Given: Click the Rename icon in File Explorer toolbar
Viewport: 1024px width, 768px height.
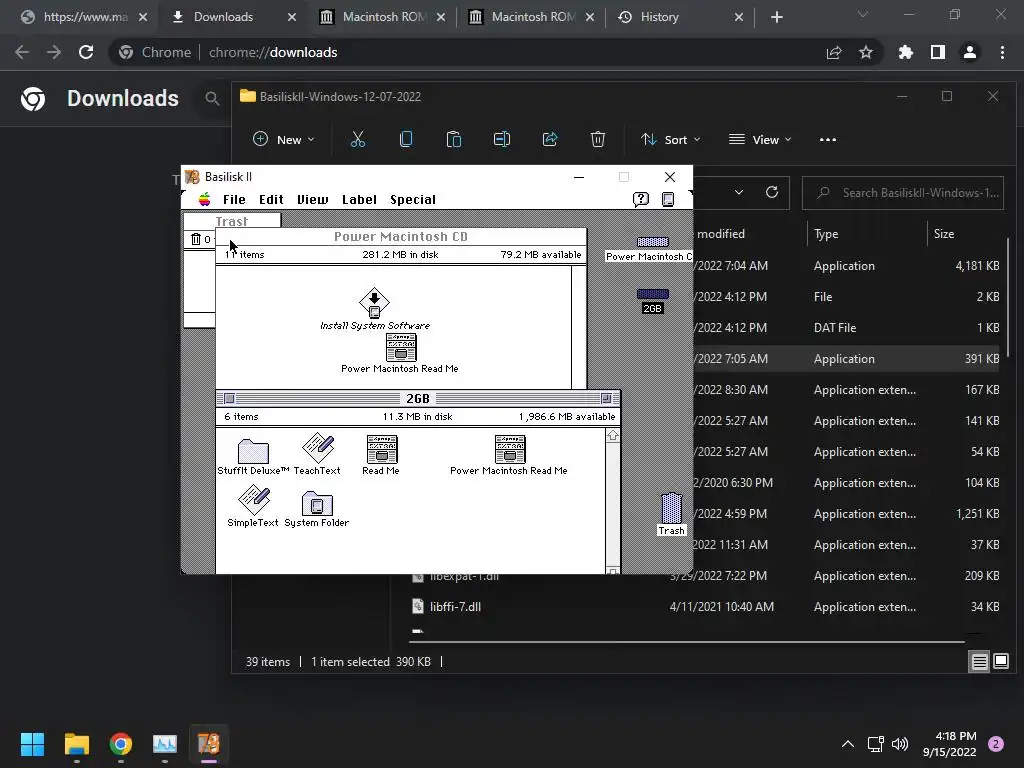Looking at the screenshot, I should coord(502,139).
